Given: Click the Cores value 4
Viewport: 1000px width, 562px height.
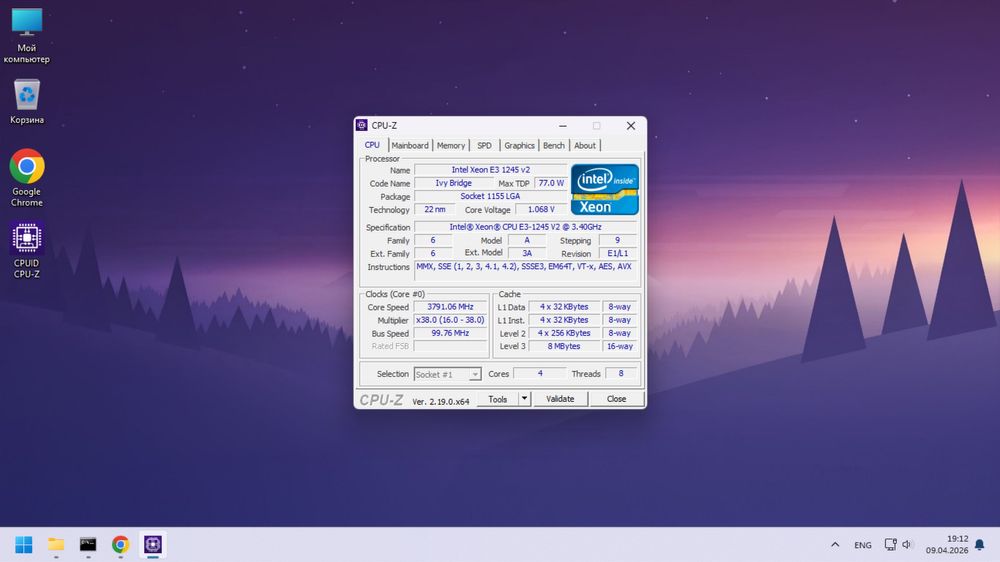Looking at the screenshot, I should pyautogui.click(x=540, y=374).
